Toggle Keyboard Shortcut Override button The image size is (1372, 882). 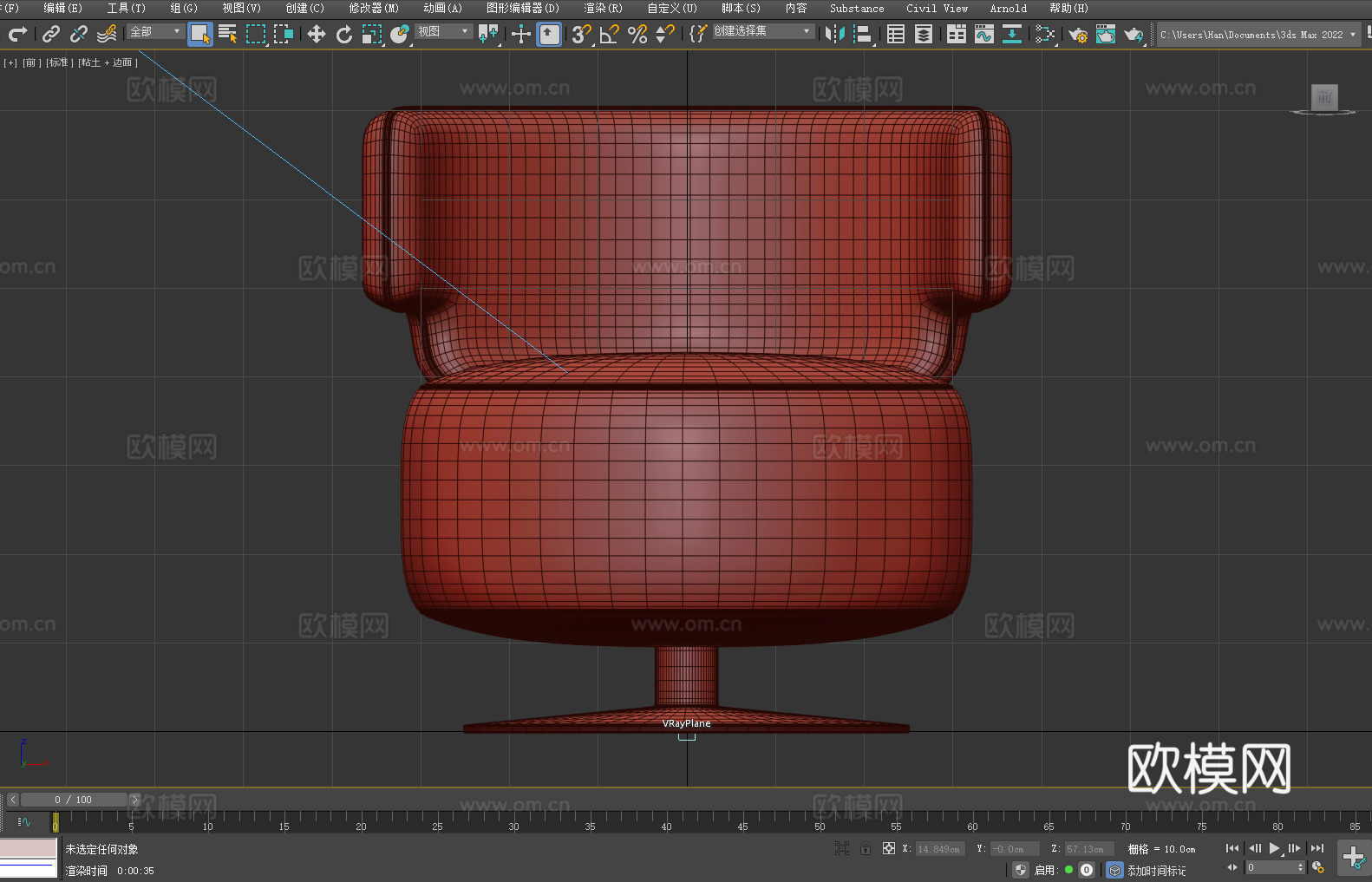point(549,34)
